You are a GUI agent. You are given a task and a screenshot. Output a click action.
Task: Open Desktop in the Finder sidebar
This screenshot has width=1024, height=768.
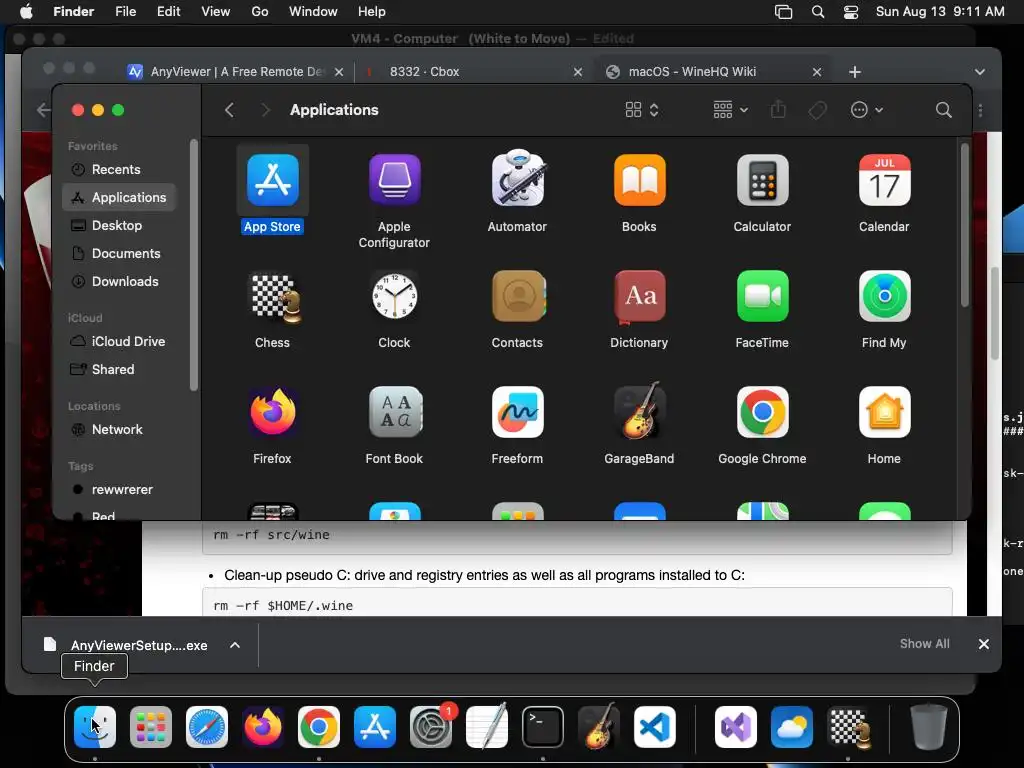click(x=118, y=225)
